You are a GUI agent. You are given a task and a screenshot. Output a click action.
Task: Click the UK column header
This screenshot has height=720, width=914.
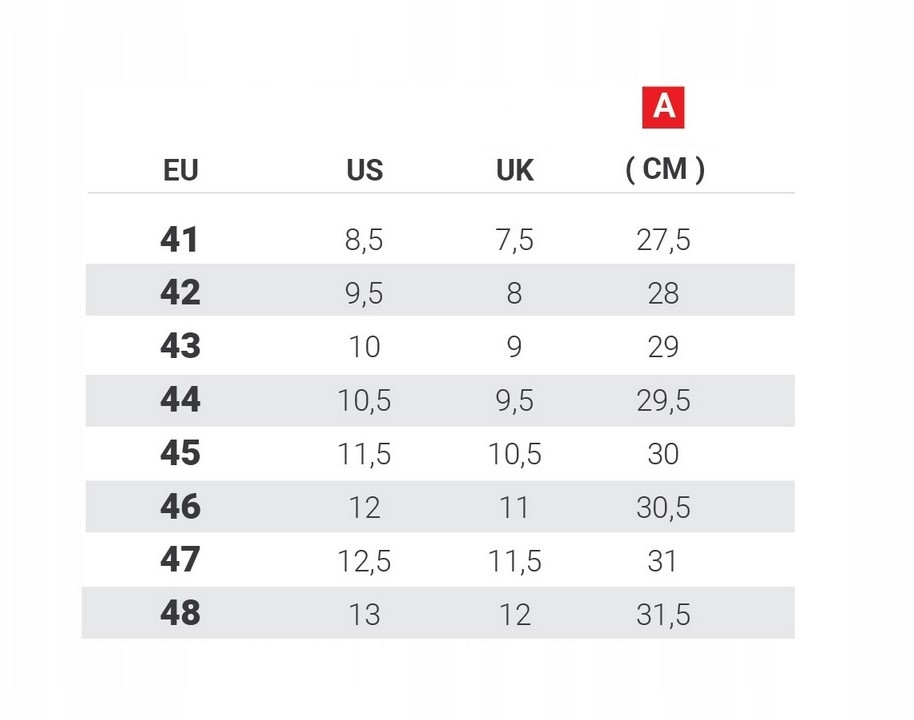click(515, 171)
